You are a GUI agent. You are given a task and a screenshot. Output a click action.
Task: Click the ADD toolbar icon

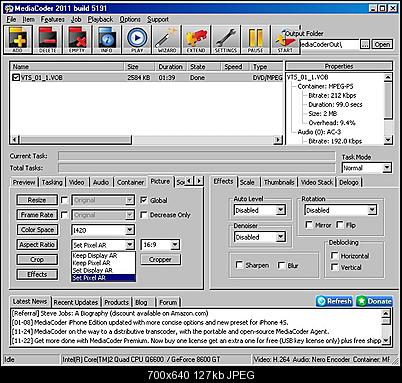pos(18,40)
